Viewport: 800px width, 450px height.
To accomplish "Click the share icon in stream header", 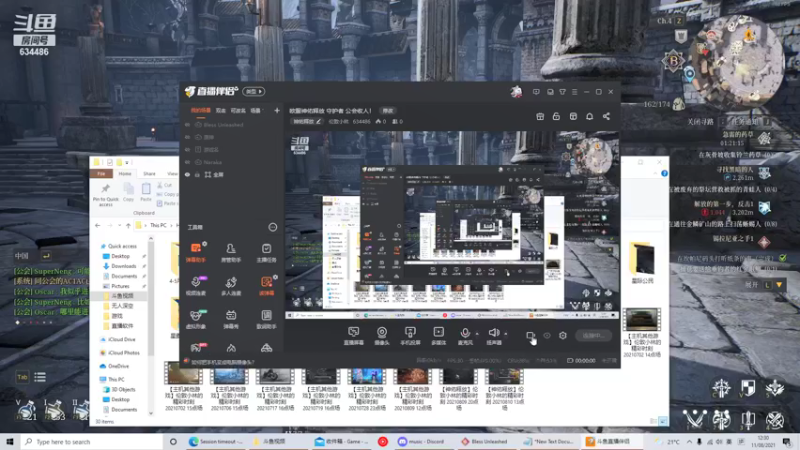I will [x=606, y=116].
